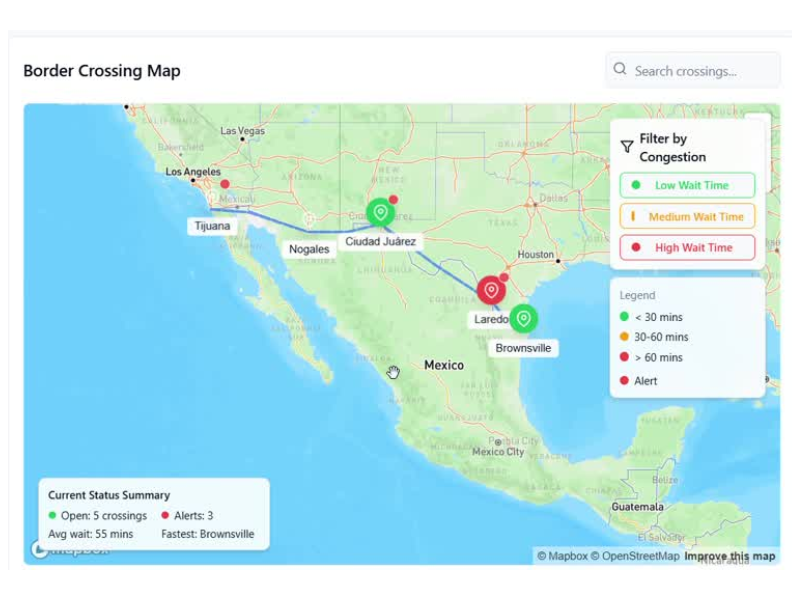This screenshot has width=800, height=600.
Task: Click 'Open: 5 crossings' in status summary
Action: pyautogui.click(x=97, y=515)
